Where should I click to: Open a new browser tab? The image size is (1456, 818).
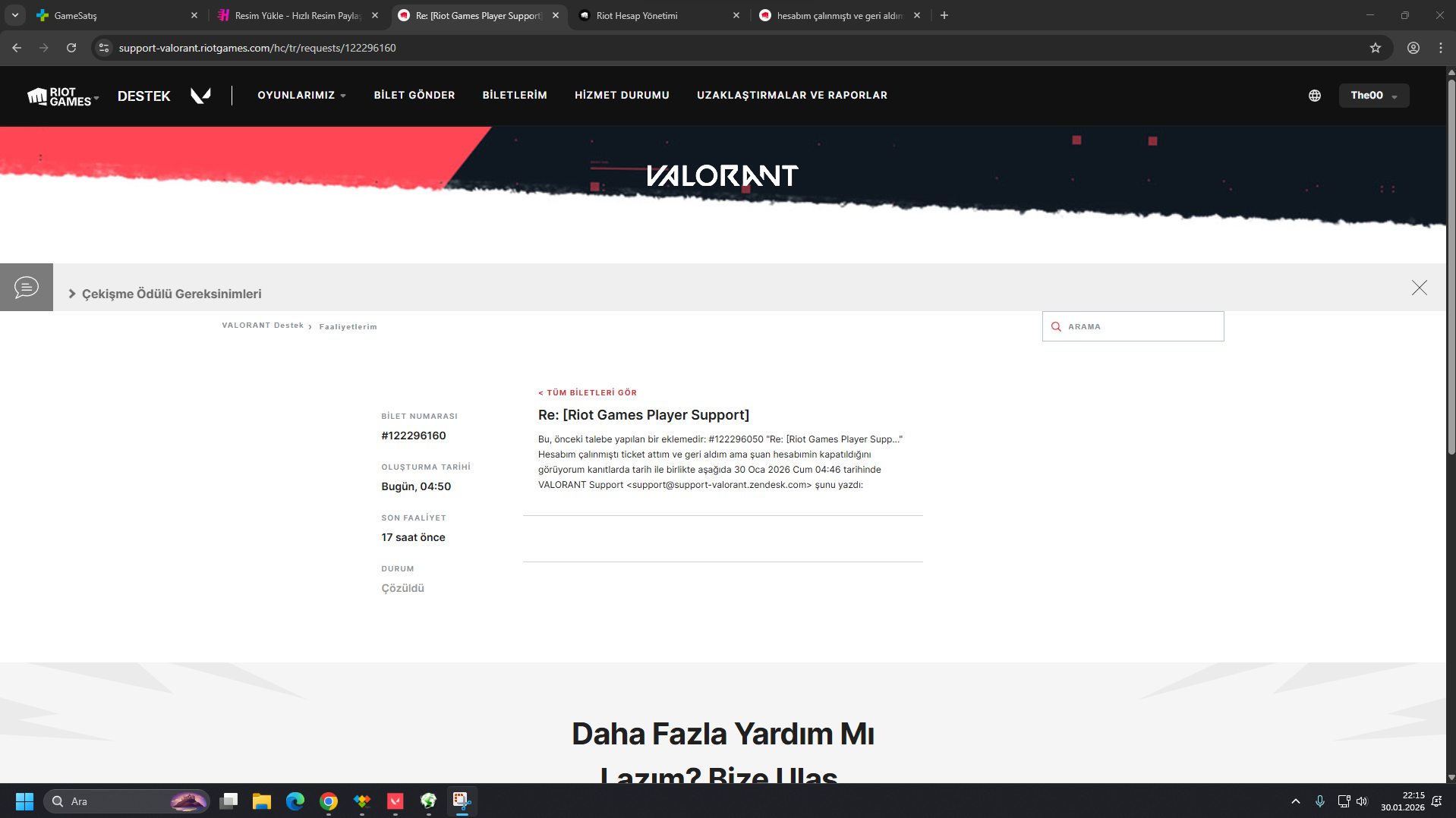[x=944, y=15]
